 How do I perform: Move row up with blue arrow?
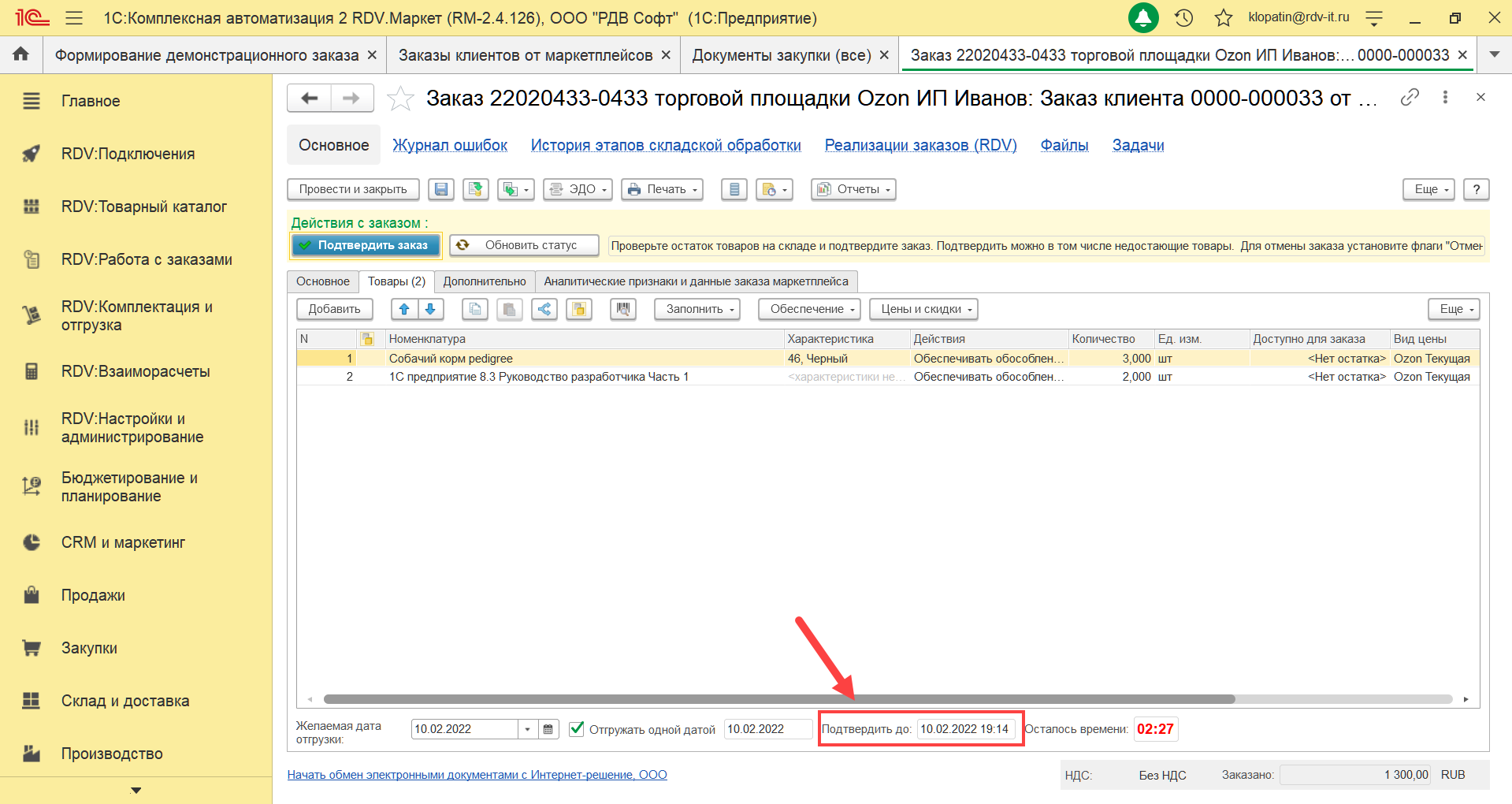click(x=404, y=309)
